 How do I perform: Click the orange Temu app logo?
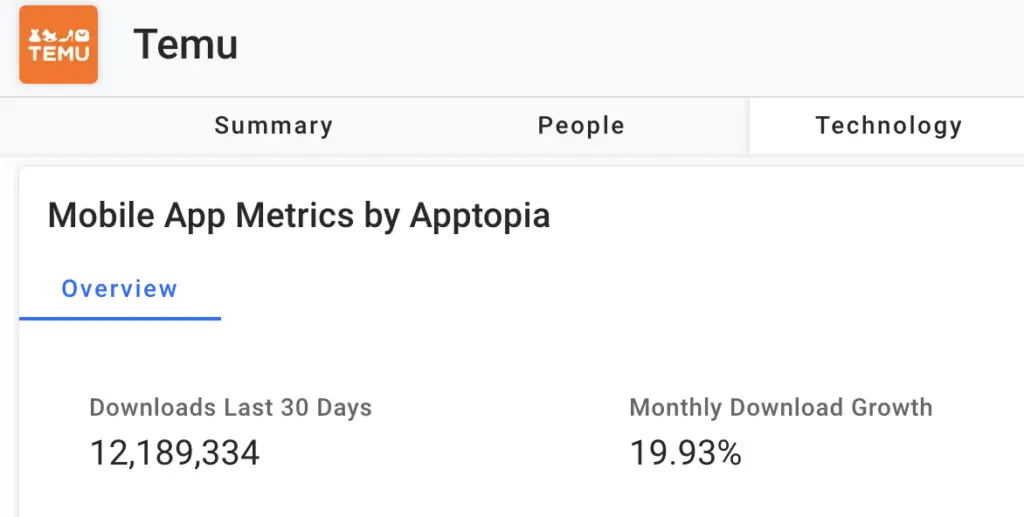point(58,45)
